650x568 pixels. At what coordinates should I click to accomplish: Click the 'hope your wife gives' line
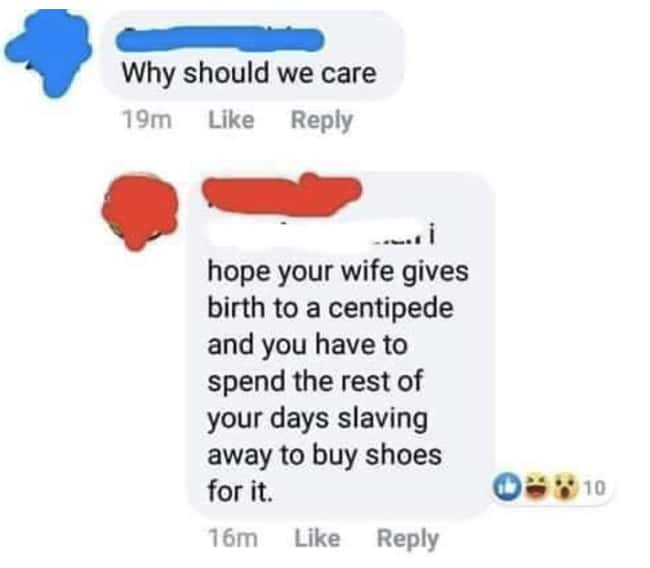[338, 272]
